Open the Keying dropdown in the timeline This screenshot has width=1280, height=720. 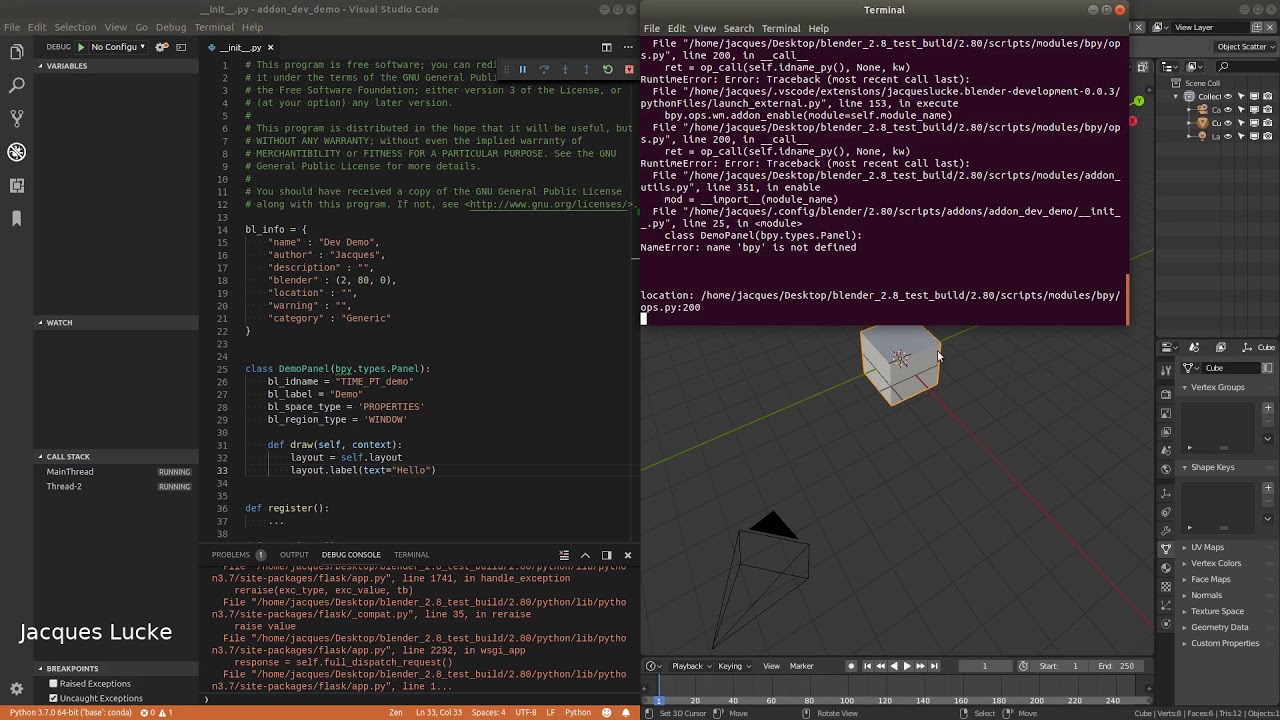[x=733, y=666]
